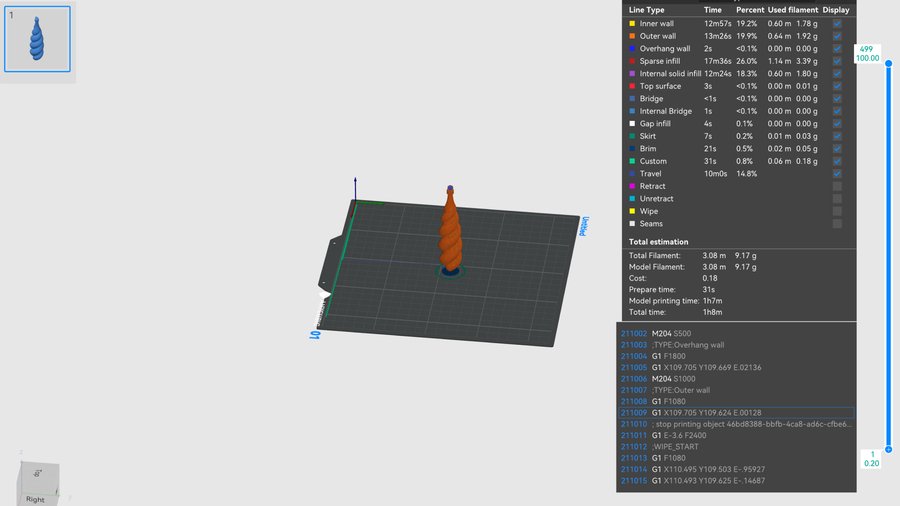Click the Used filament column header
The height and width of the screenshot is (506, 900).
(793, 10)
